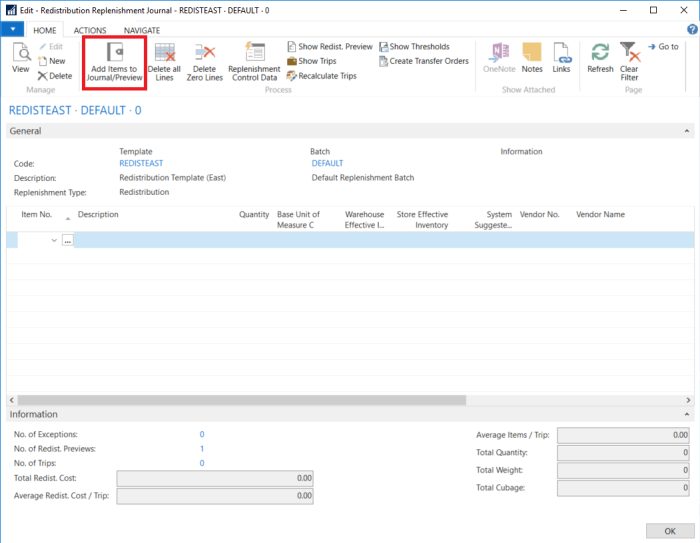Show Redist. Preview from ribbon
This screenshot has height=543, width=700.
[329, 47]
